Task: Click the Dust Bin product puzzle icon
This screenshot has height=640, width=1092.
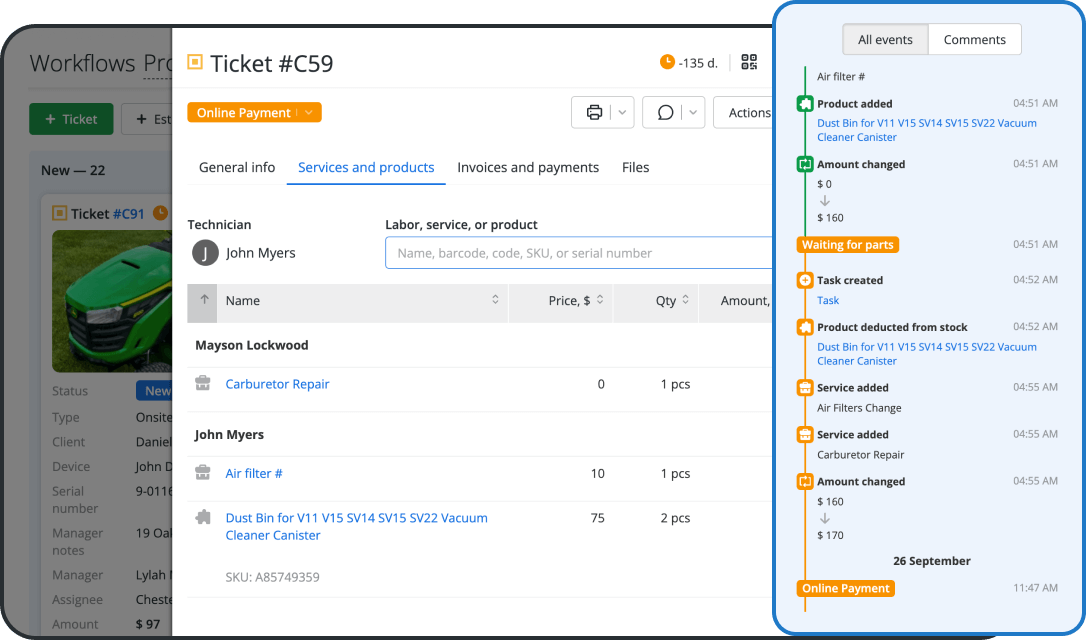Action: (203, 518)
